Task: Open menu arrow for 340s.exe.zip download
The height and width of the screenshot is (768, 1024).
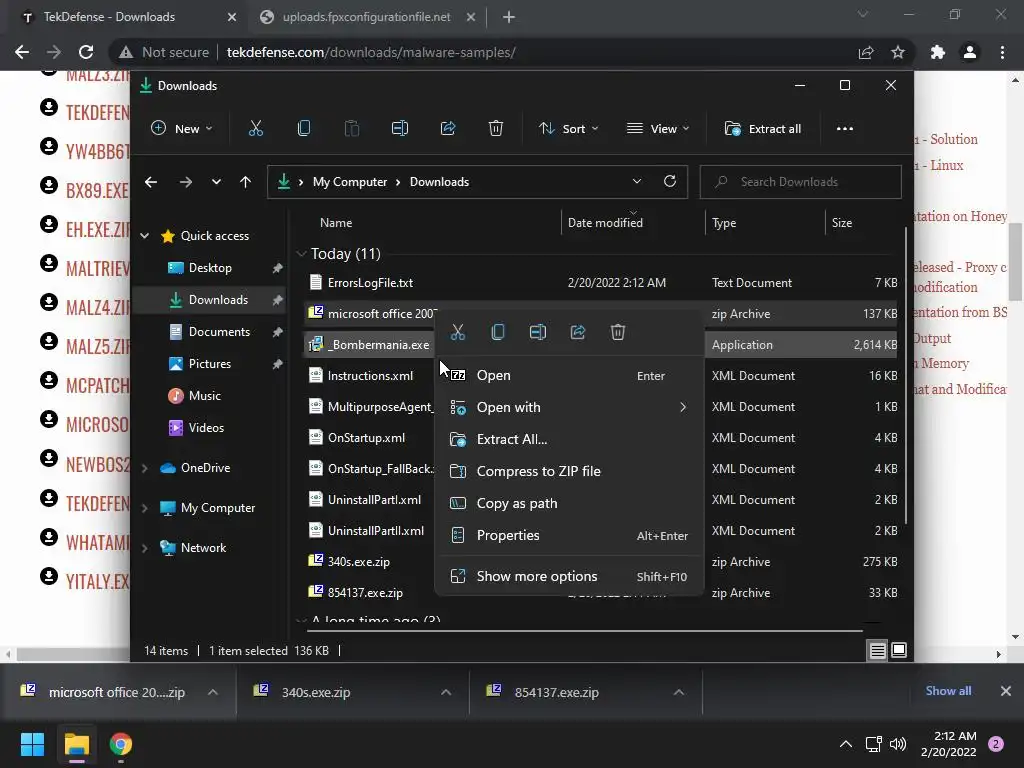Action: 446,692
